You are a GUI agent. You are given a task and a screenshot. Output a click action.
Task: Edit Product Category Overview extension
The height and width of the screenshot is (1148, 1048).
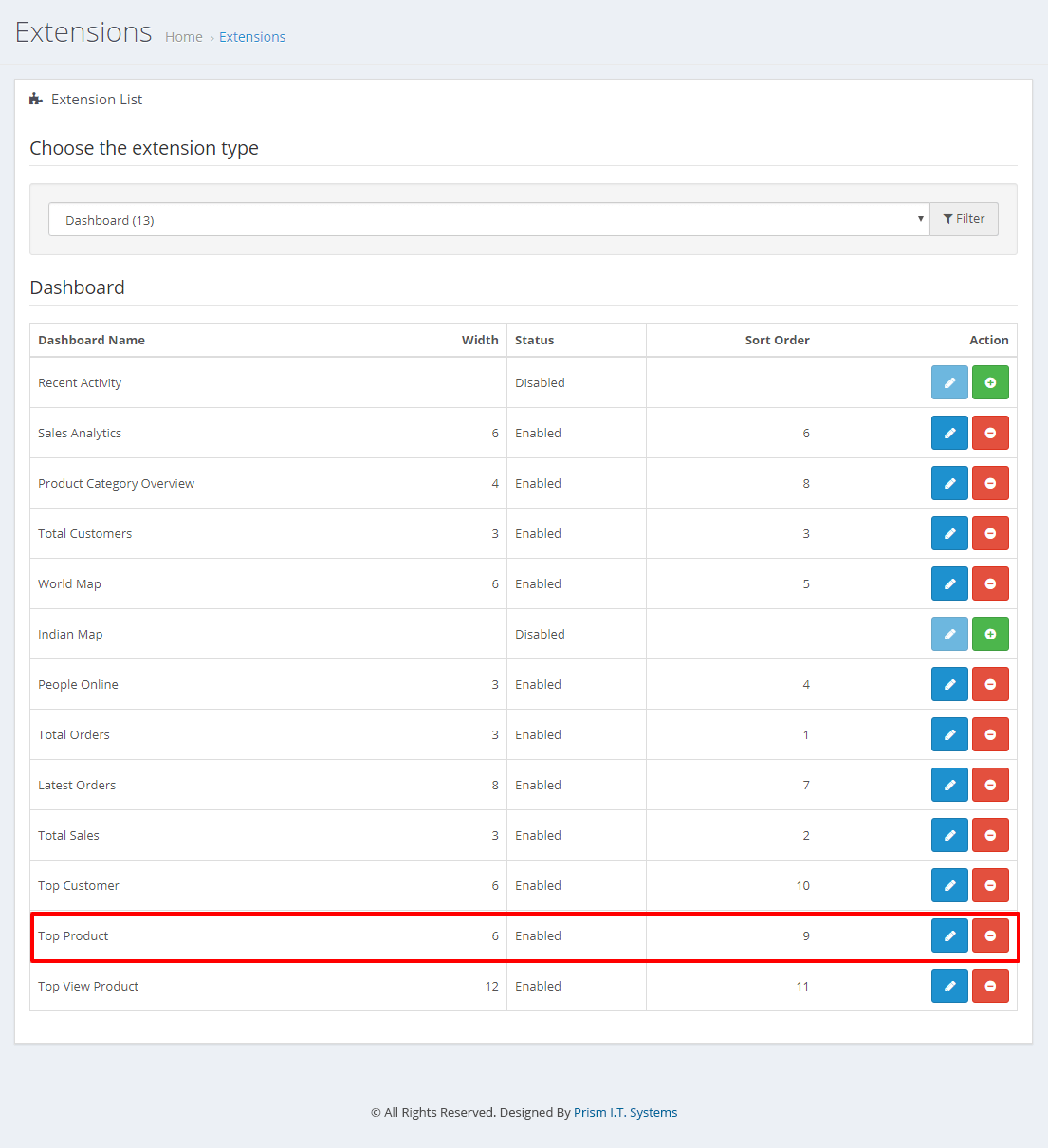949,483
